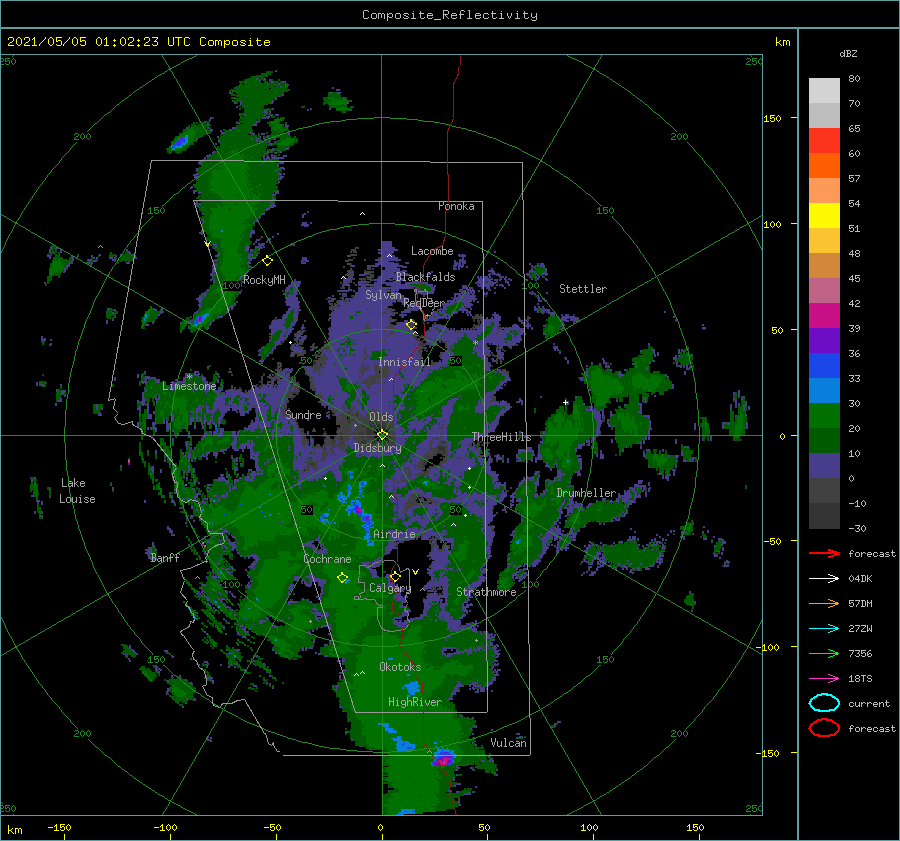Click the Vulcan label
This screenshot has width=900, height=841.
[508, 743]
